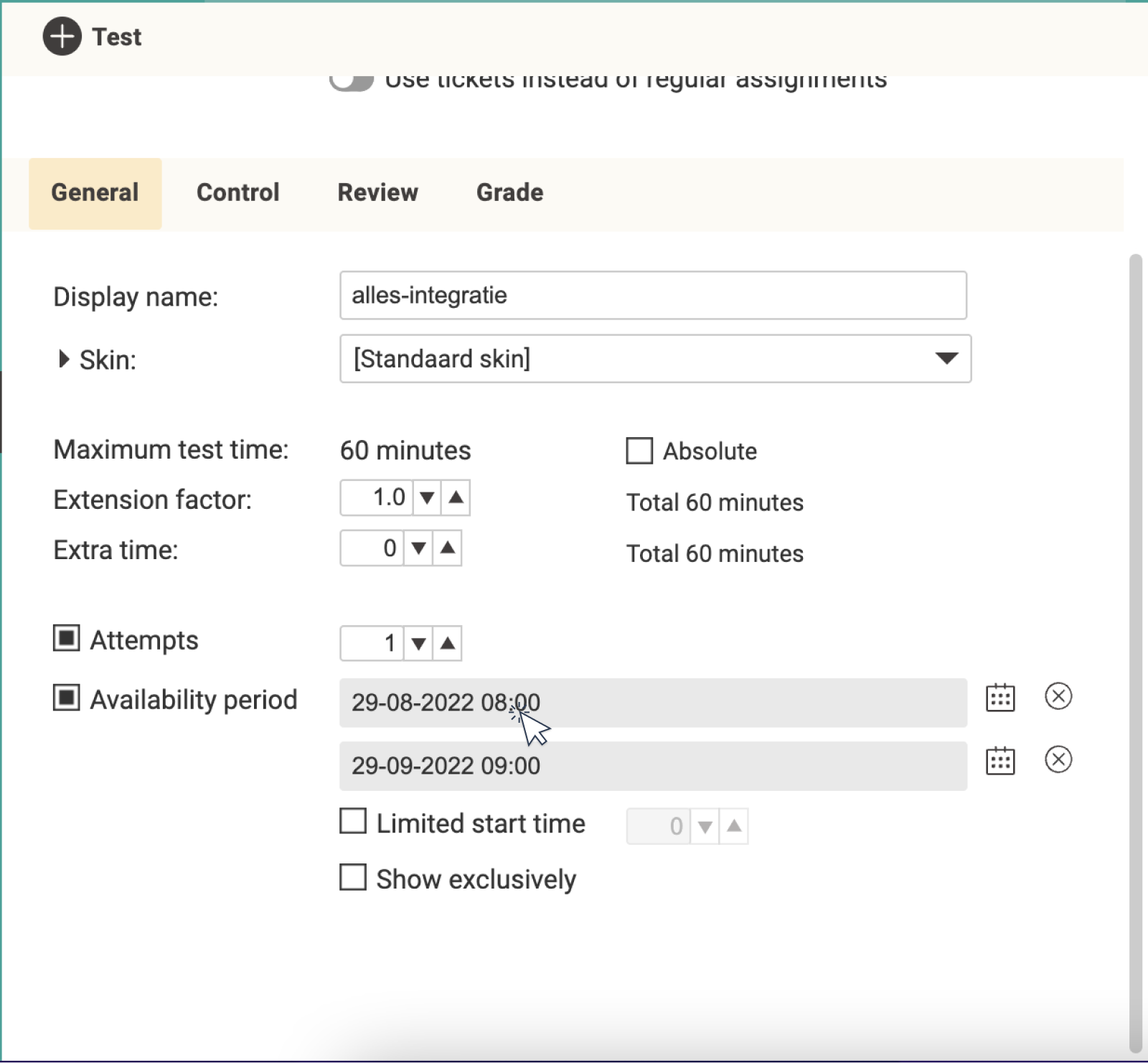Click the 60 minutes maximum test time
This screenshot has height=1063, width=1148.
tap(405, 451)
